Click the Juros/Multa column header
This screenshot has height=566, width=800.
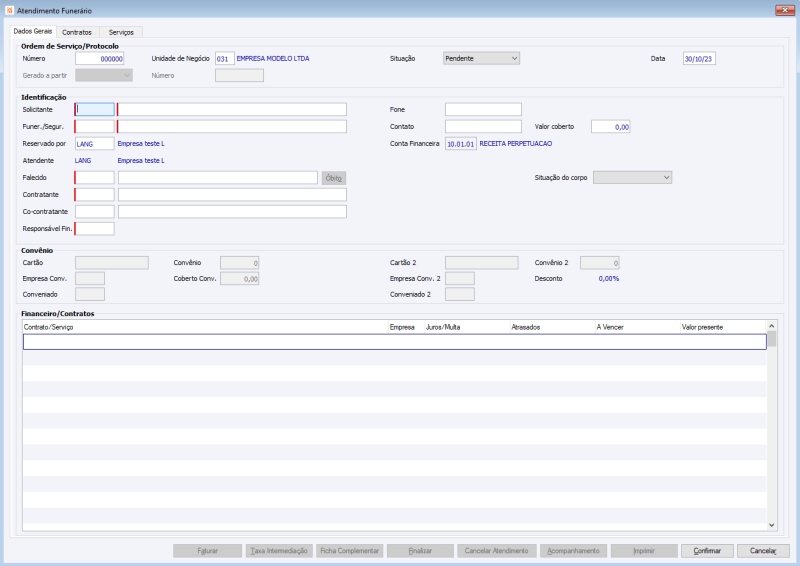click(467, 327)
